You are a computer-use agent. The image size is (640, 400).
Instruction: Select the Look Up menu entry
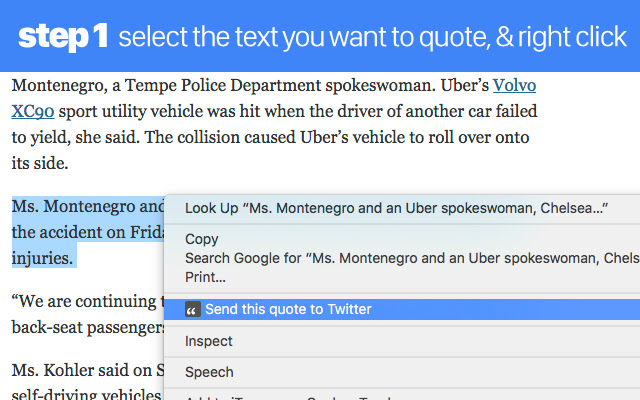click(396, 208)
